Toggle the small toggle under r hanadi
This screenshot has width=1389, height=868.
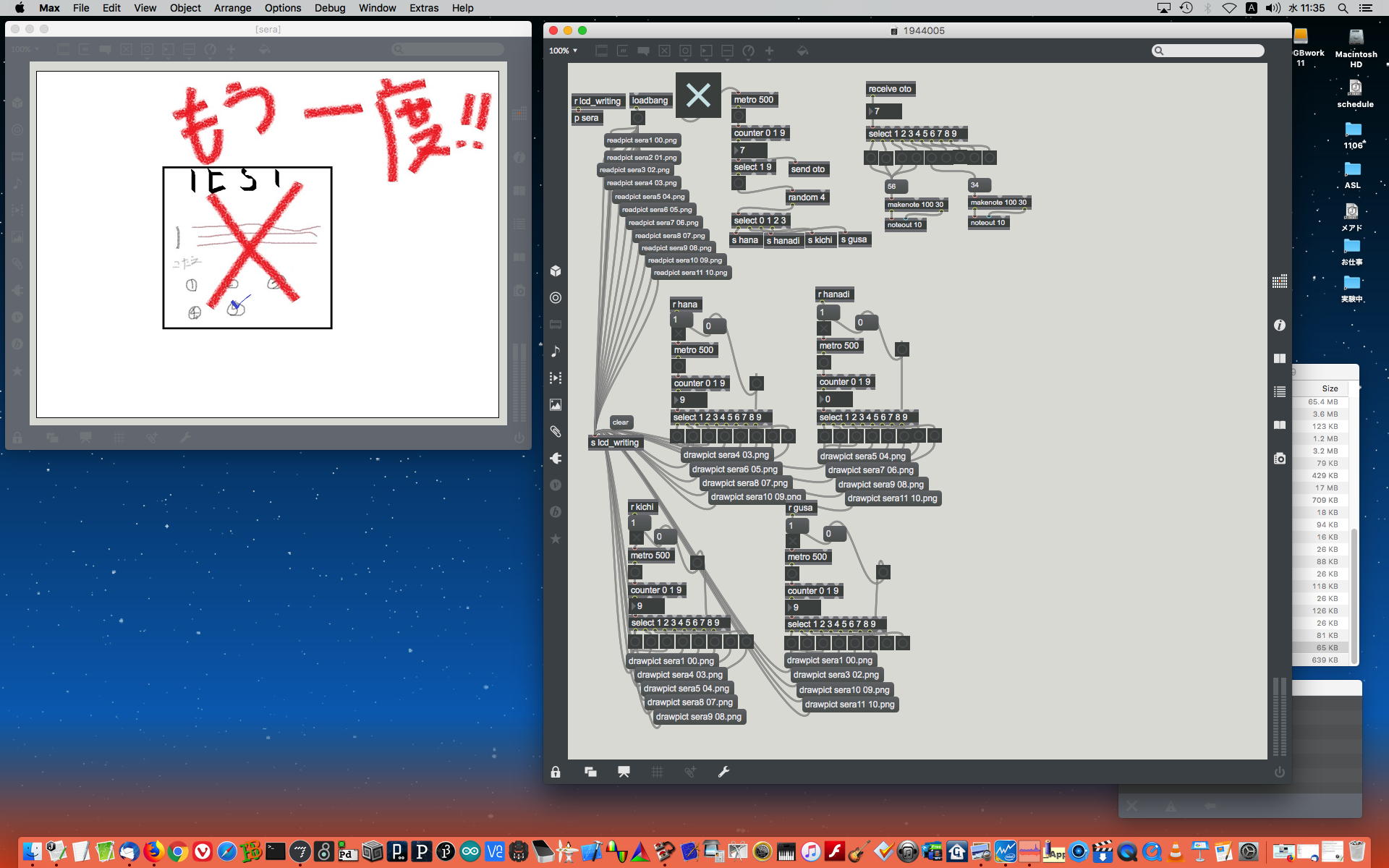(x=824, y=328)
